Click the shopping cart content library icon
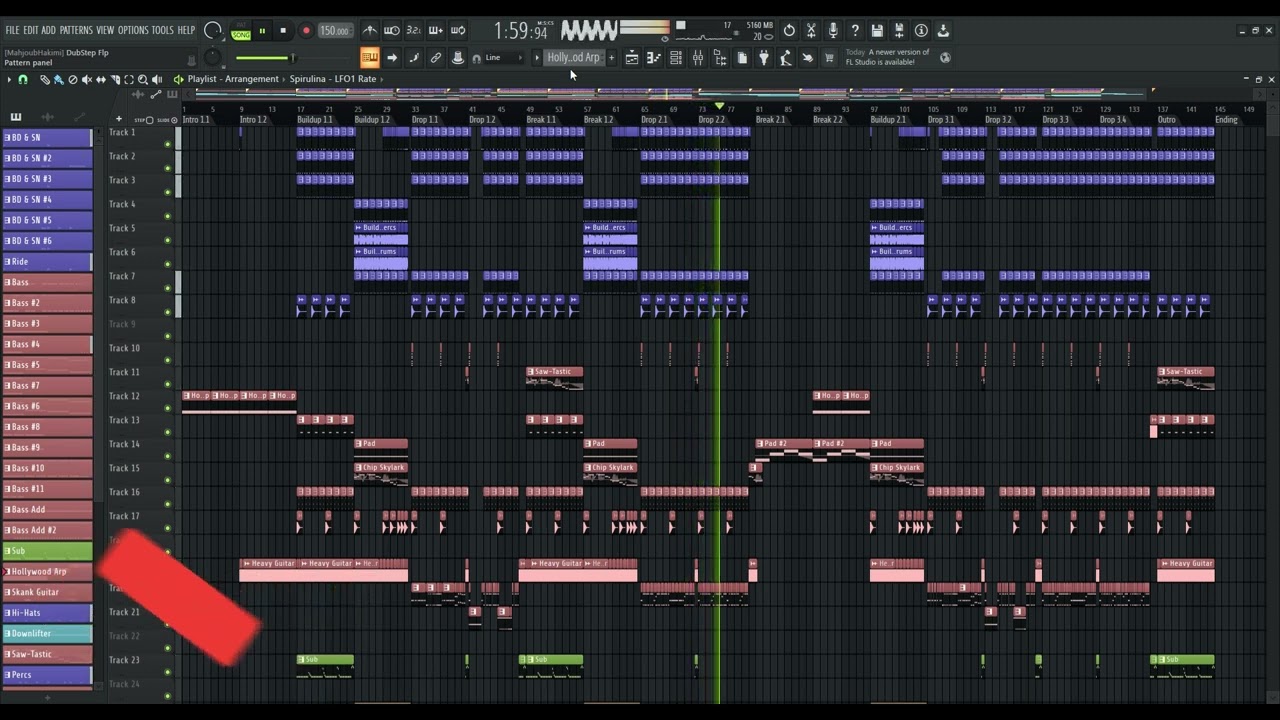 pos(829,58)
